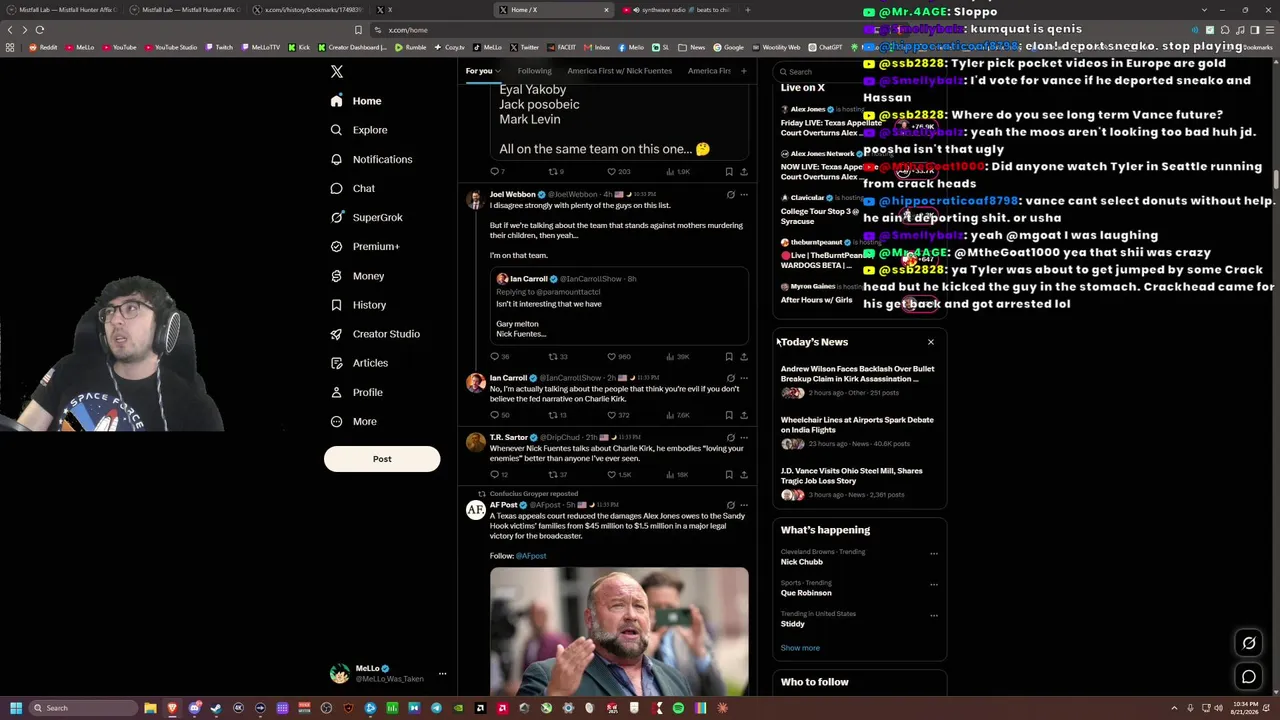
Task: Open more options on Ian Carroll's post
Action: [x=744, y=378]
